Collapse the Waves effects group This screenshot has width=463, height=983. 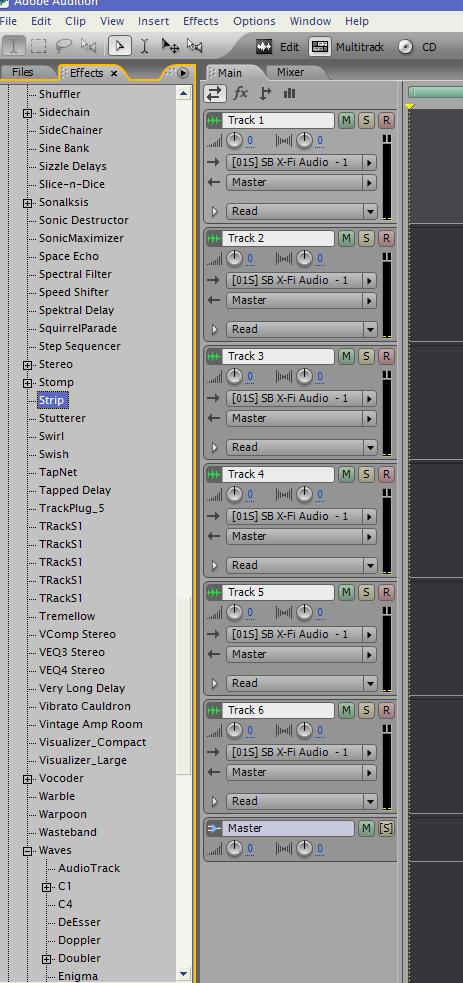(28, 851)
